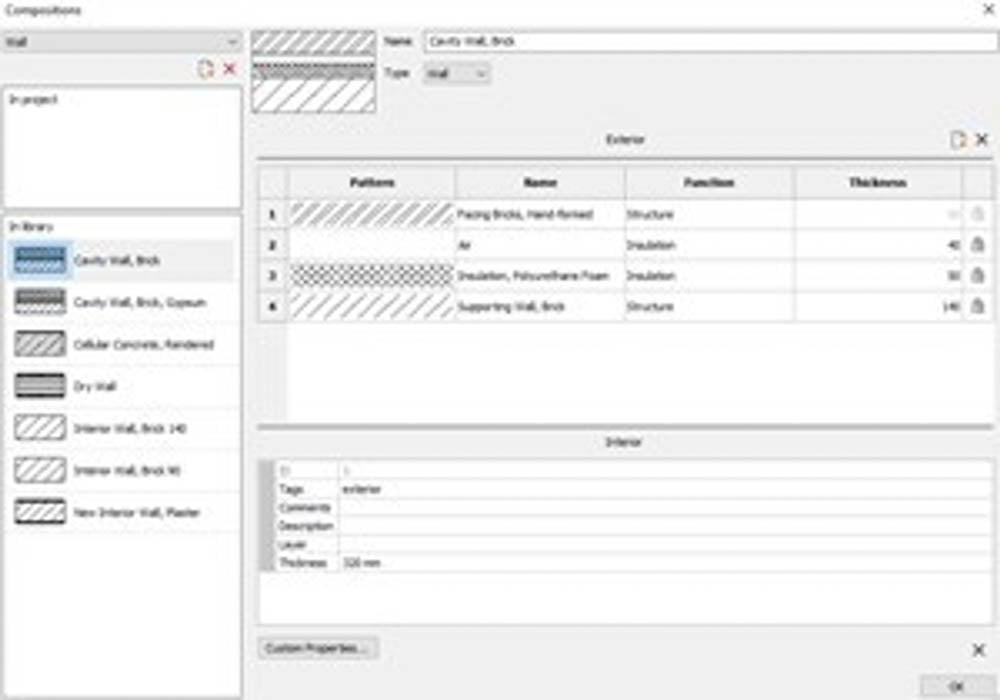The height and width of the screenshot is (700, 1000).
Task: Remove layer using the Exterior X icon
Action: pos(981,140)
